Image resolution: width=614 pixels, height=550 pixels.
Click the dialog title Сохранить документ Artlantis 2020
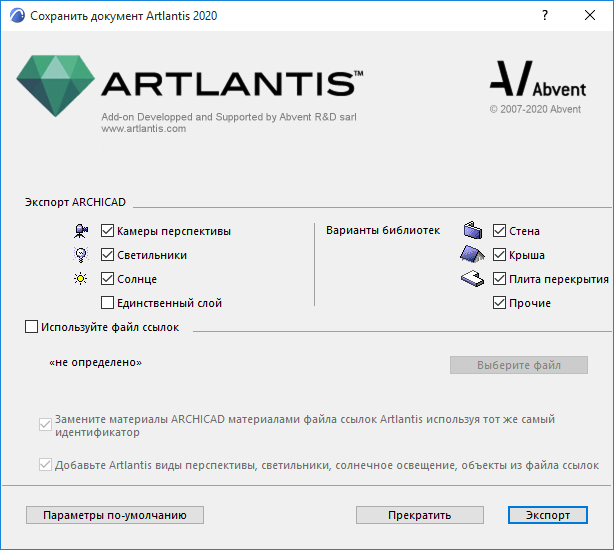tap(123, 16)
